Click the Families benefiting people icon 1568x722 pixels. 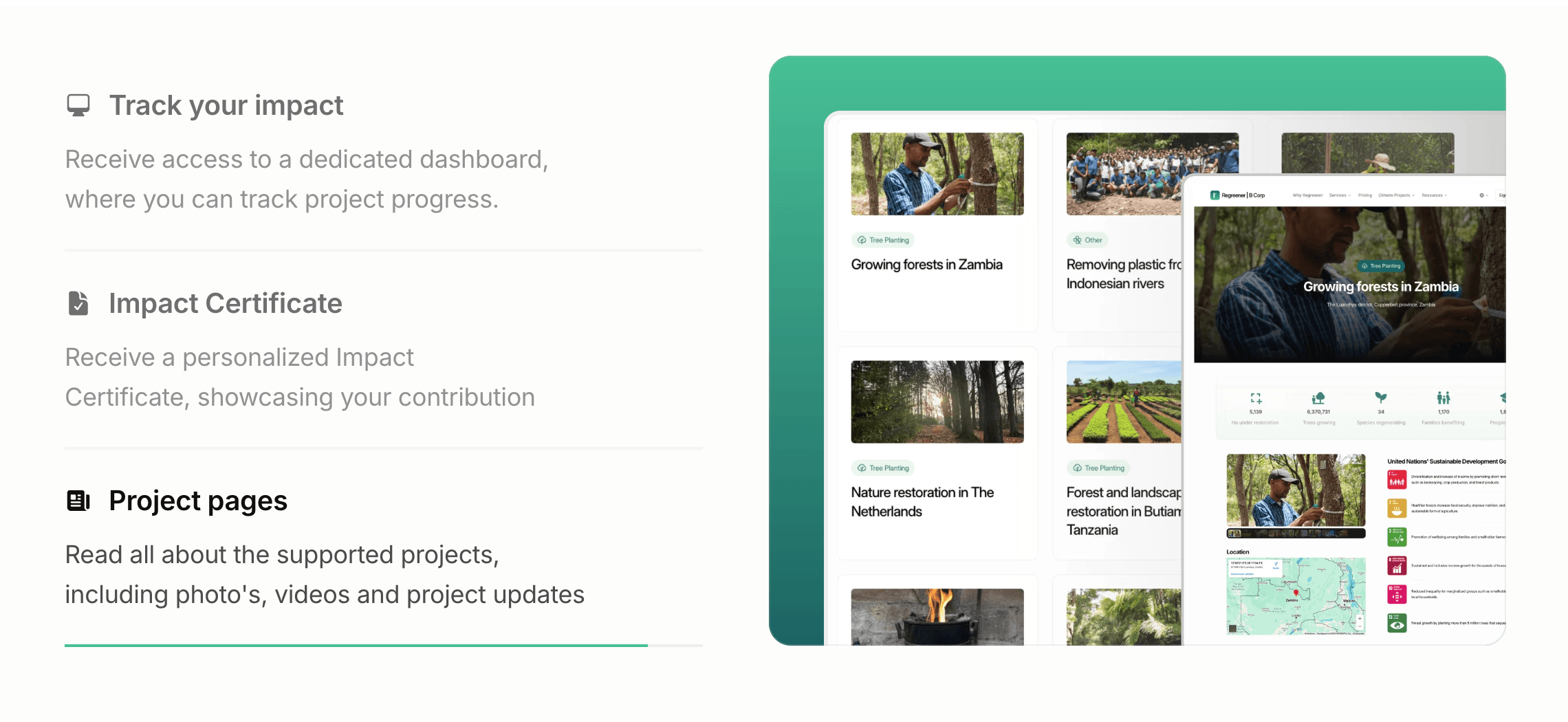(1444, 398)
